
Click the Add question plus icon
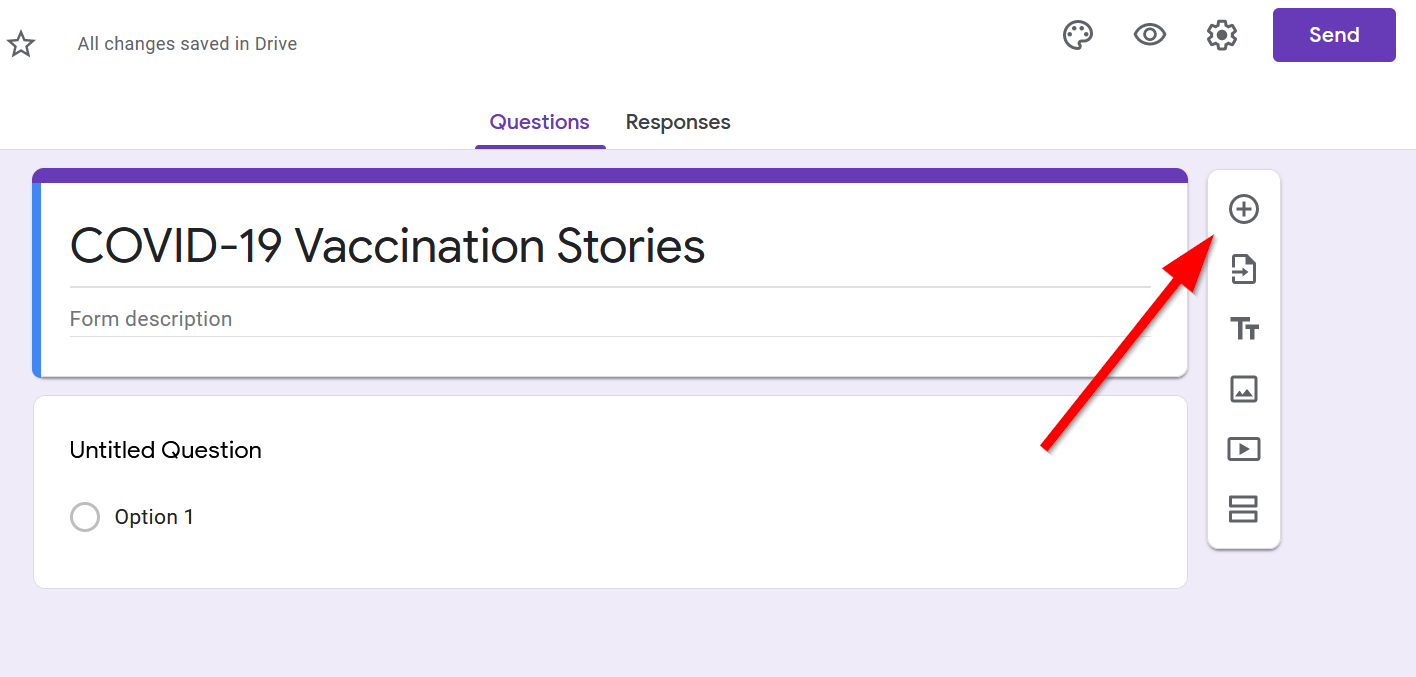(x=1243, y=209)
